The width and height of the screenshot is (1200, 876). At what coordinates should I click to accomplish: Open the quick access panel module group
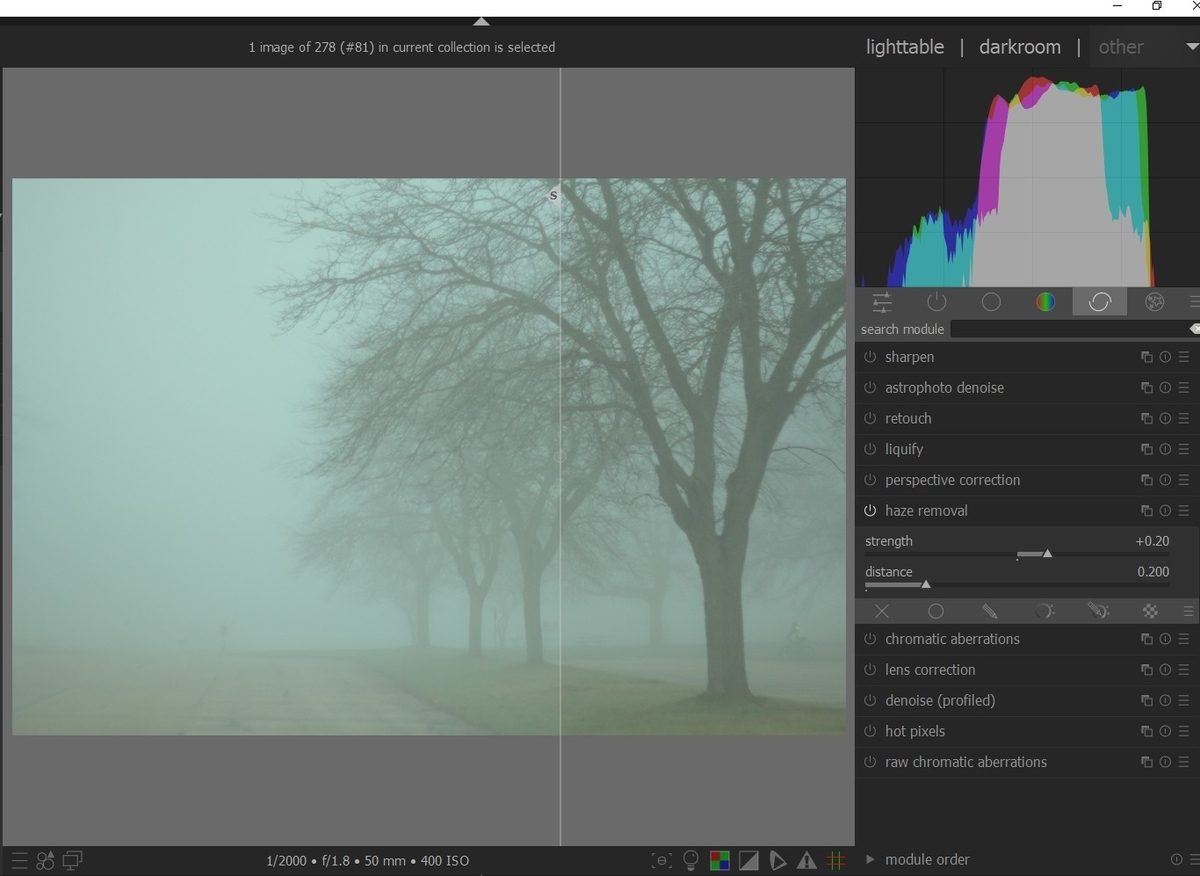(882, 302)
